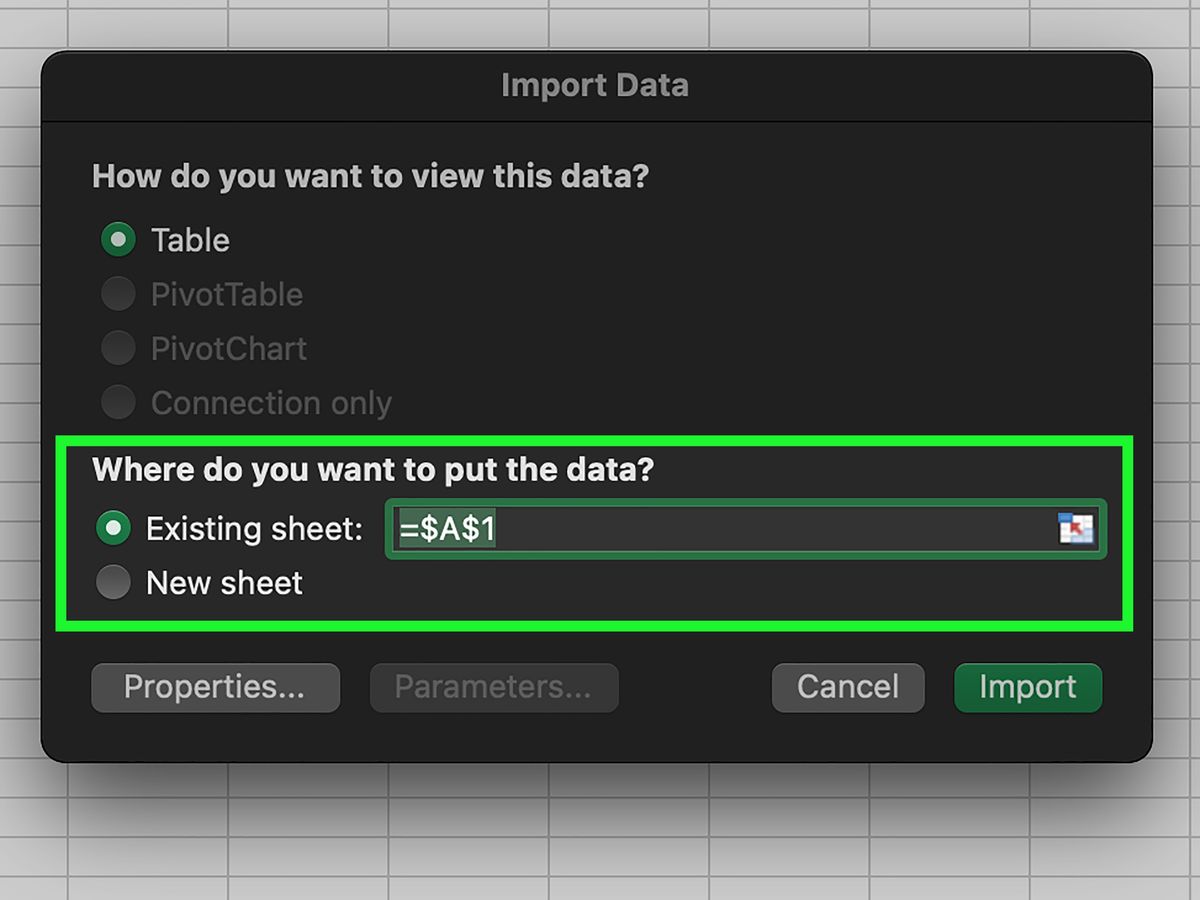Select the Existing sheet radio button
This screenshot has height=900, width=1200.
pyautogui.click(x=113, y=528)
